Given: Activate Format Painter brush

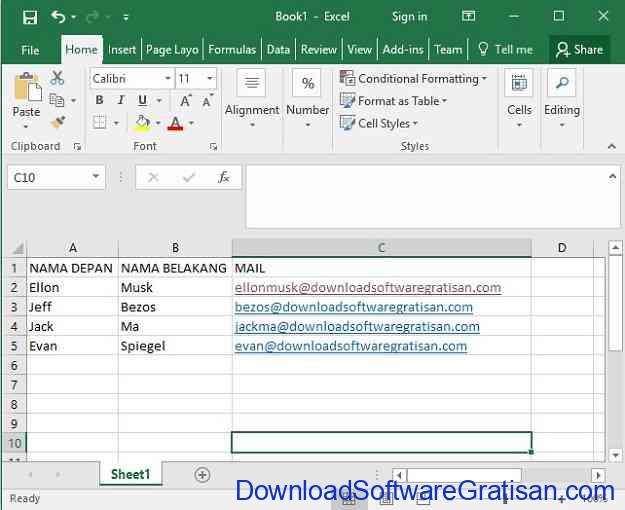Looking at the screenshot, I should click(58, 122).
